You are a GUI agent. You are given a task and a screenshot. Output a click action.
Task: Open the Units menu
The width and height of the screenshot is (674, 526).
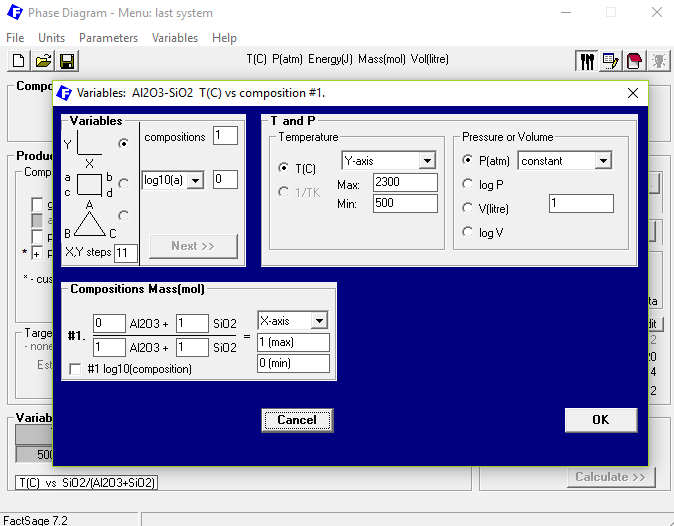coord(52,38)
